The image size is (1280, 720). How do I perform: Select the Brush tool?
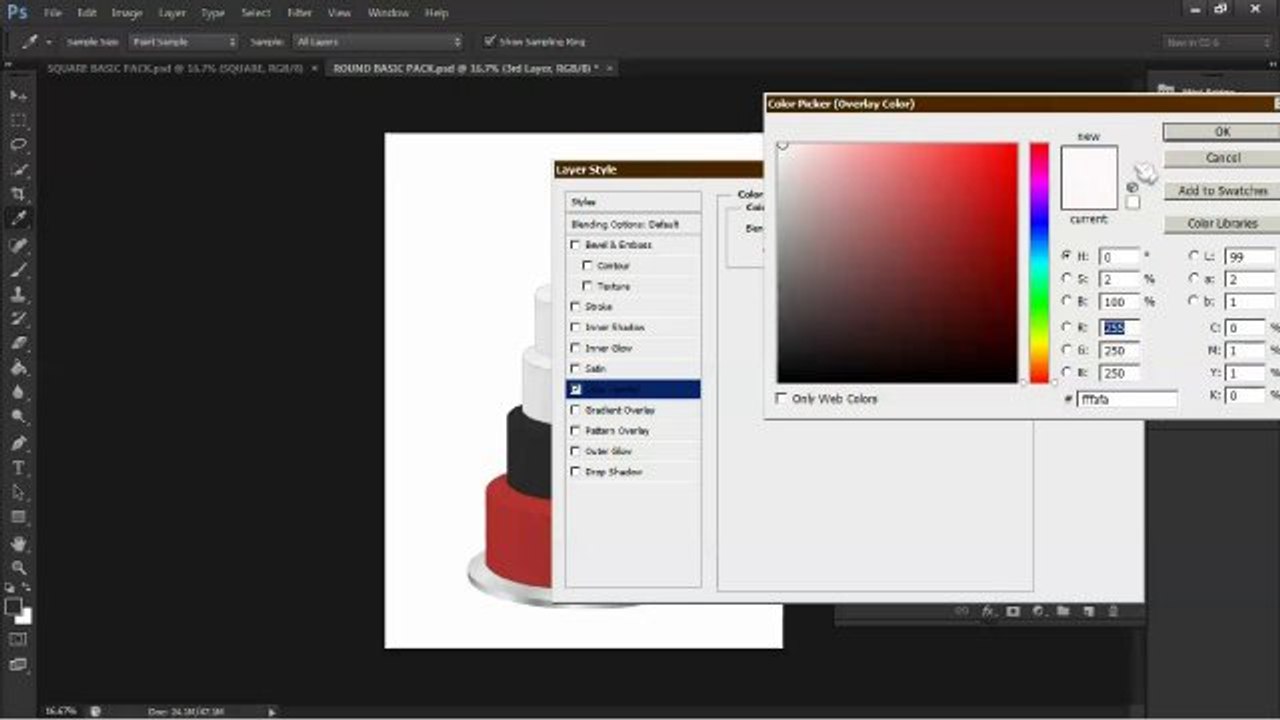(18, 270)
